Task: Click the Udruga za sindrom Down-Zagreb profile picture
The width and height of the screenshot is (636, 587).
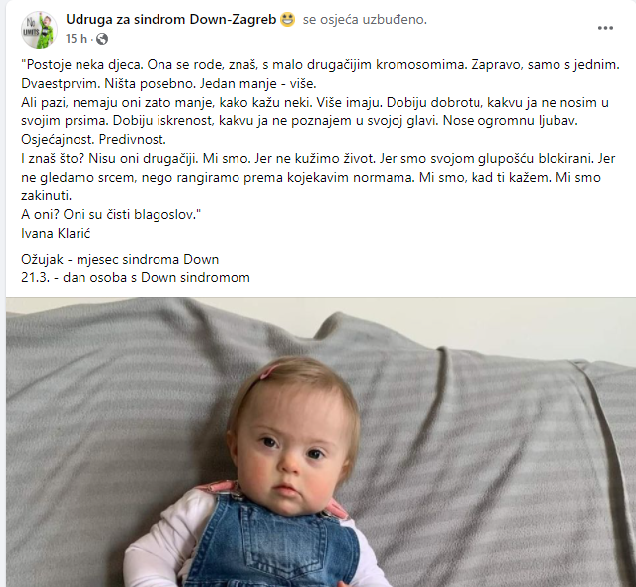Action: 39,30
